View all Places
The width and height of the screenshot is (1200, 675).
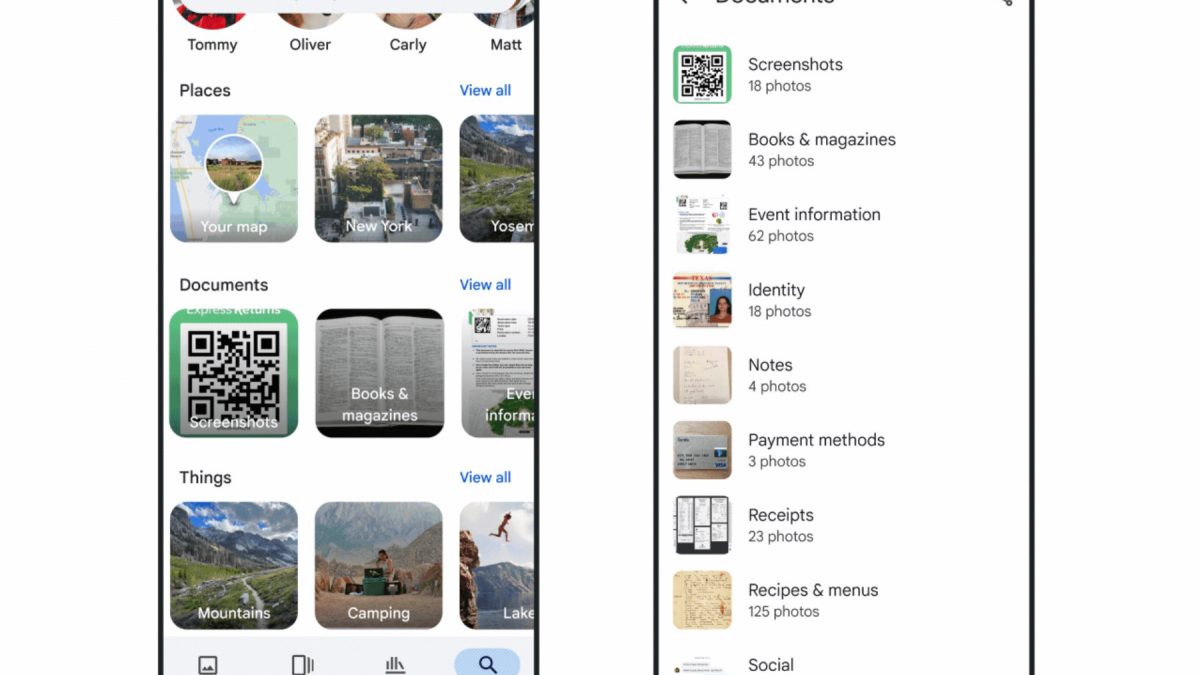(x=485, y=90)
